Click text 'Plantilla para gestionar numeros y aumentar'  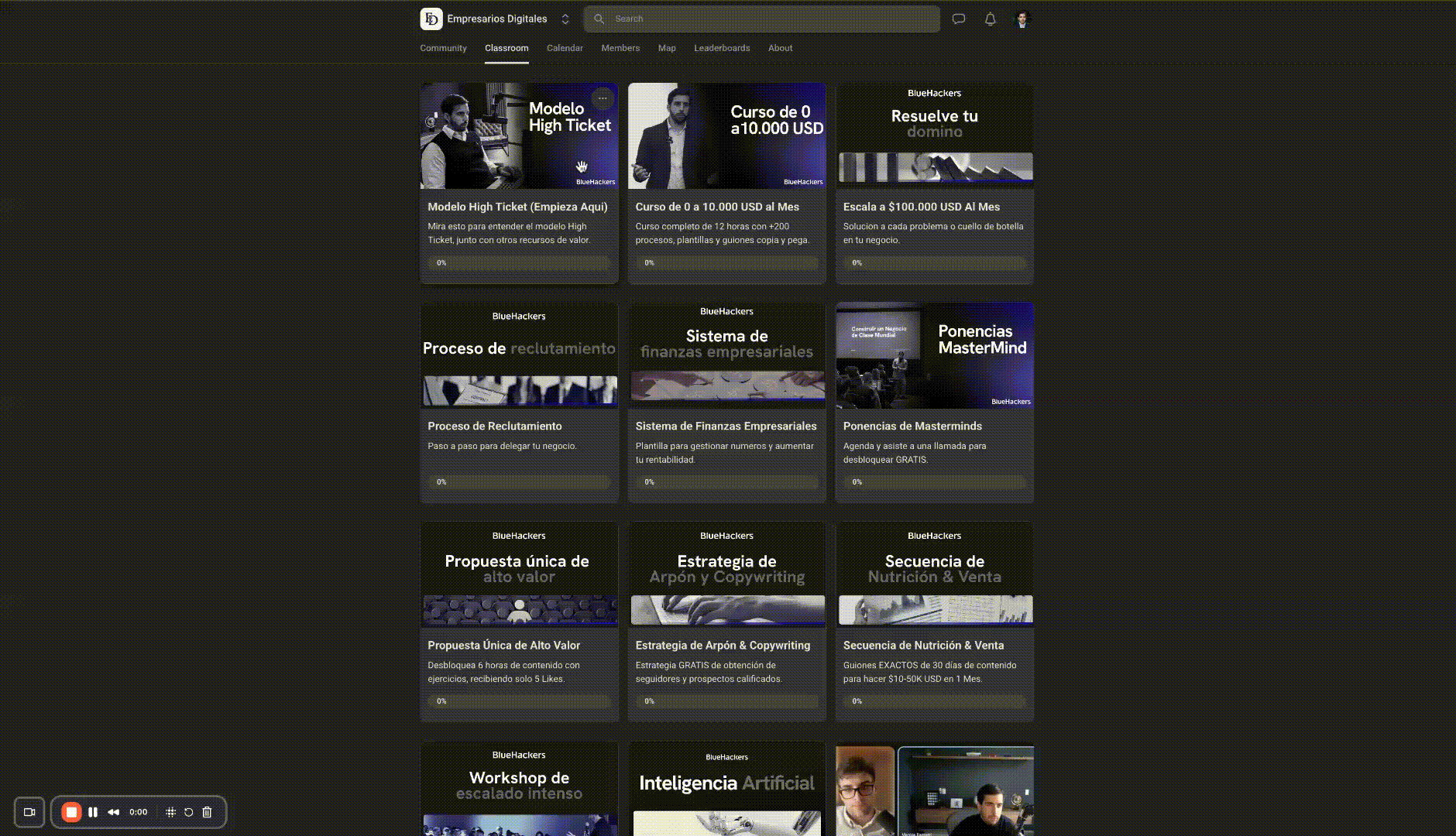725,446
